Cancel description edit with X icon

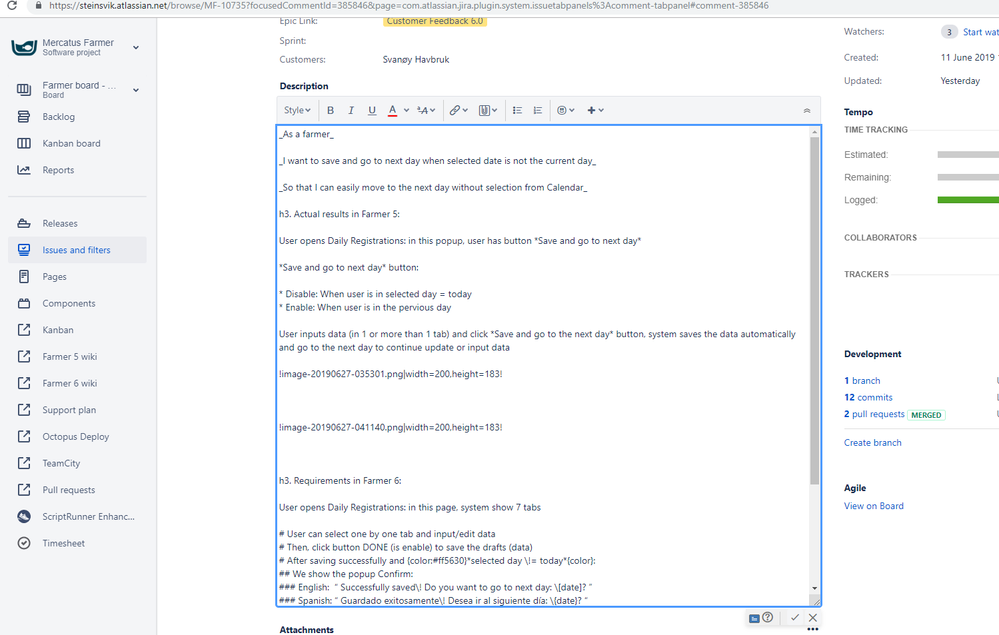point(812,617)
